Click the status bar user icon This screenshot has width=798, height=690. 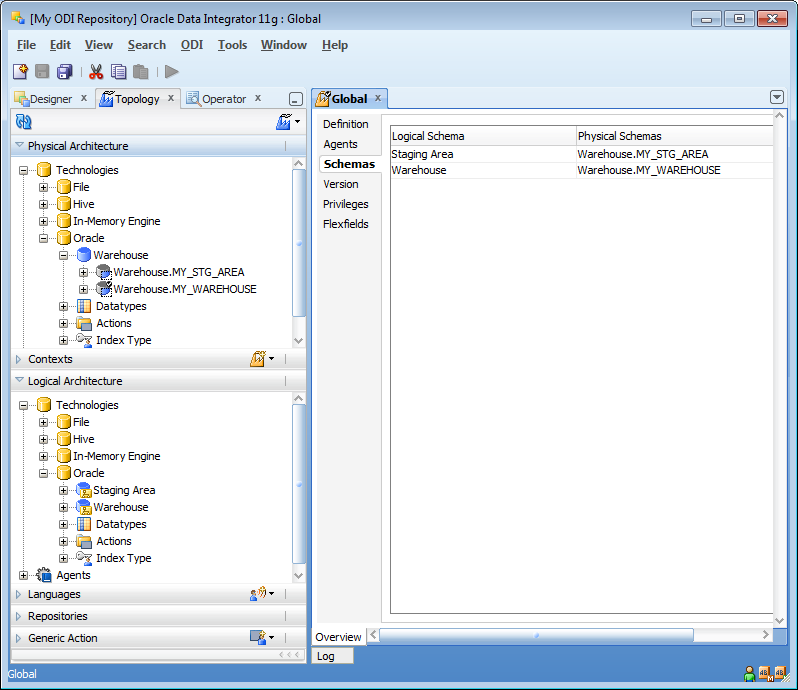[x=749, y=673]
